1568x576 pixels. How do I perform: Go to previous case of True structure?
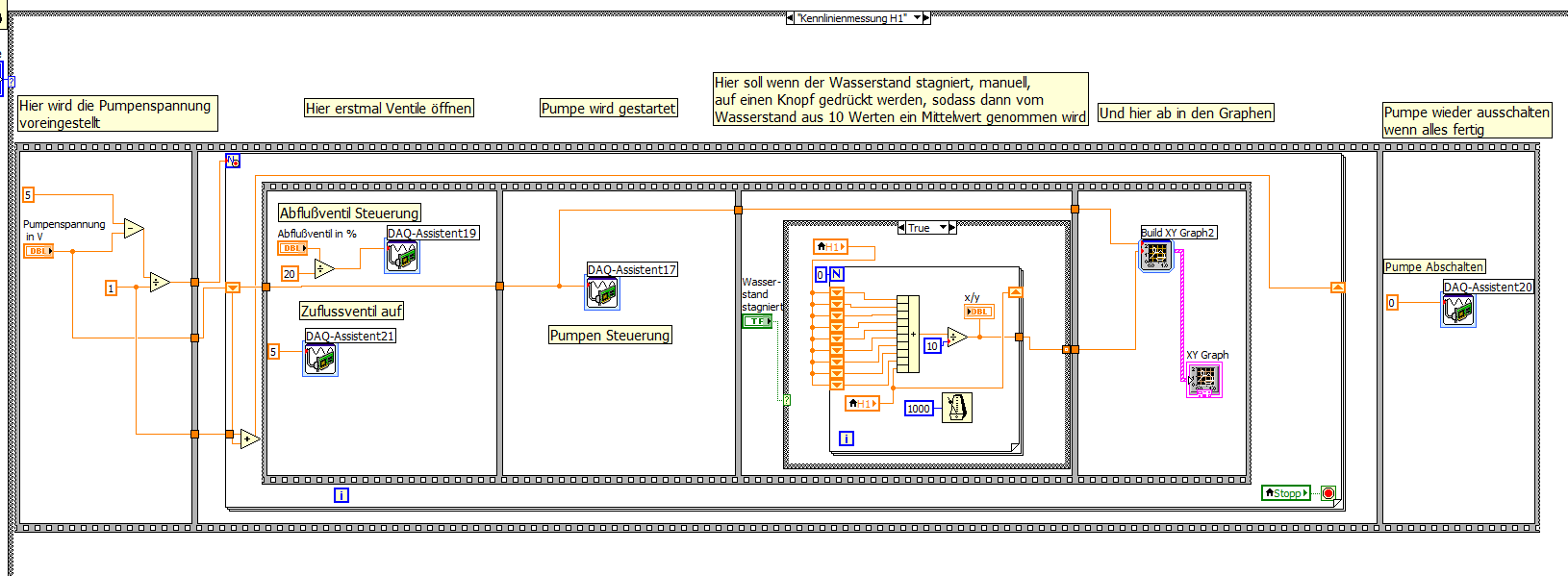[901, 228]
